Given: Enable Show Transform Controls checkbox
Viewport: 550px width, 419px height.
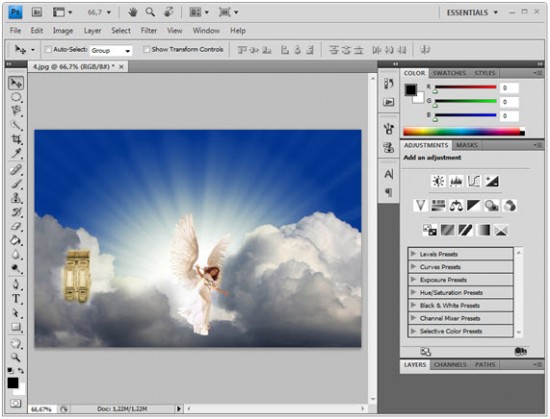Looking at the screenshot, I should tap(146, 49).
